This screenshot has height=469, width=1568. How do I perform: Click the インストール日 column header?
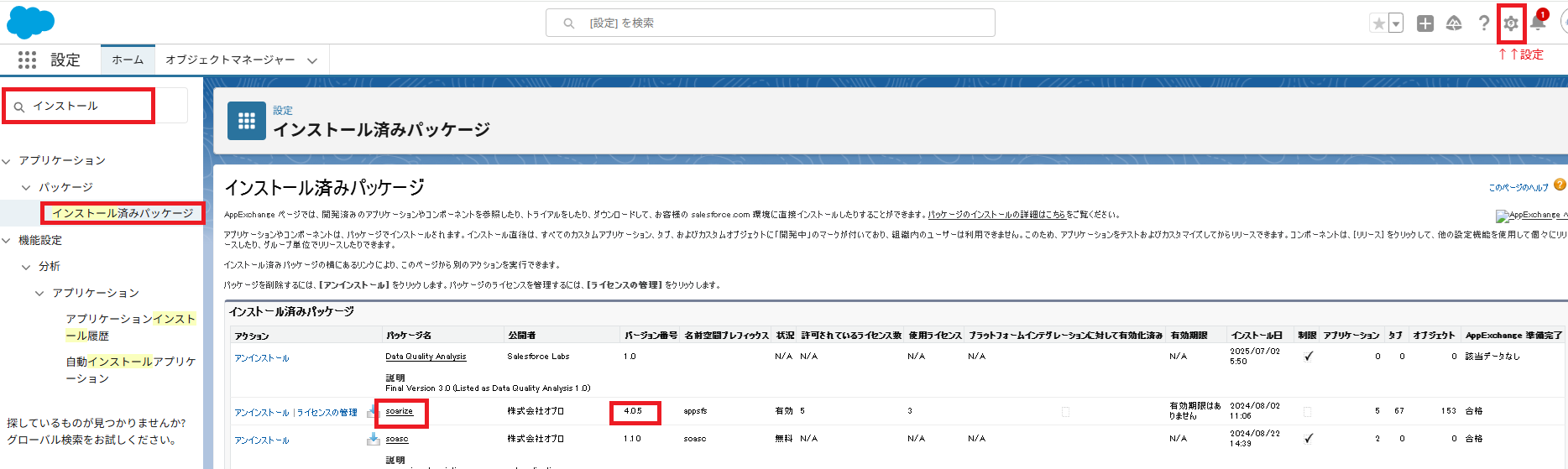tap(1257, 336)
